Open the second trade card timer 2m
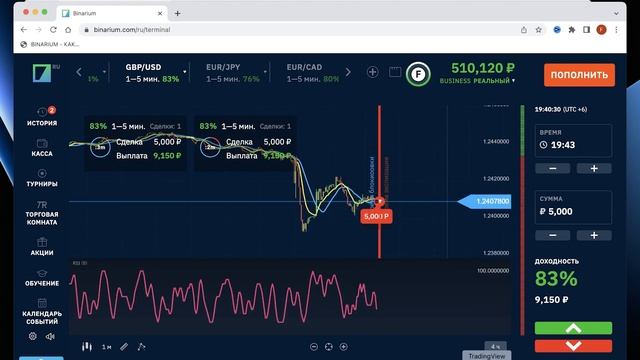 point(210,147)
